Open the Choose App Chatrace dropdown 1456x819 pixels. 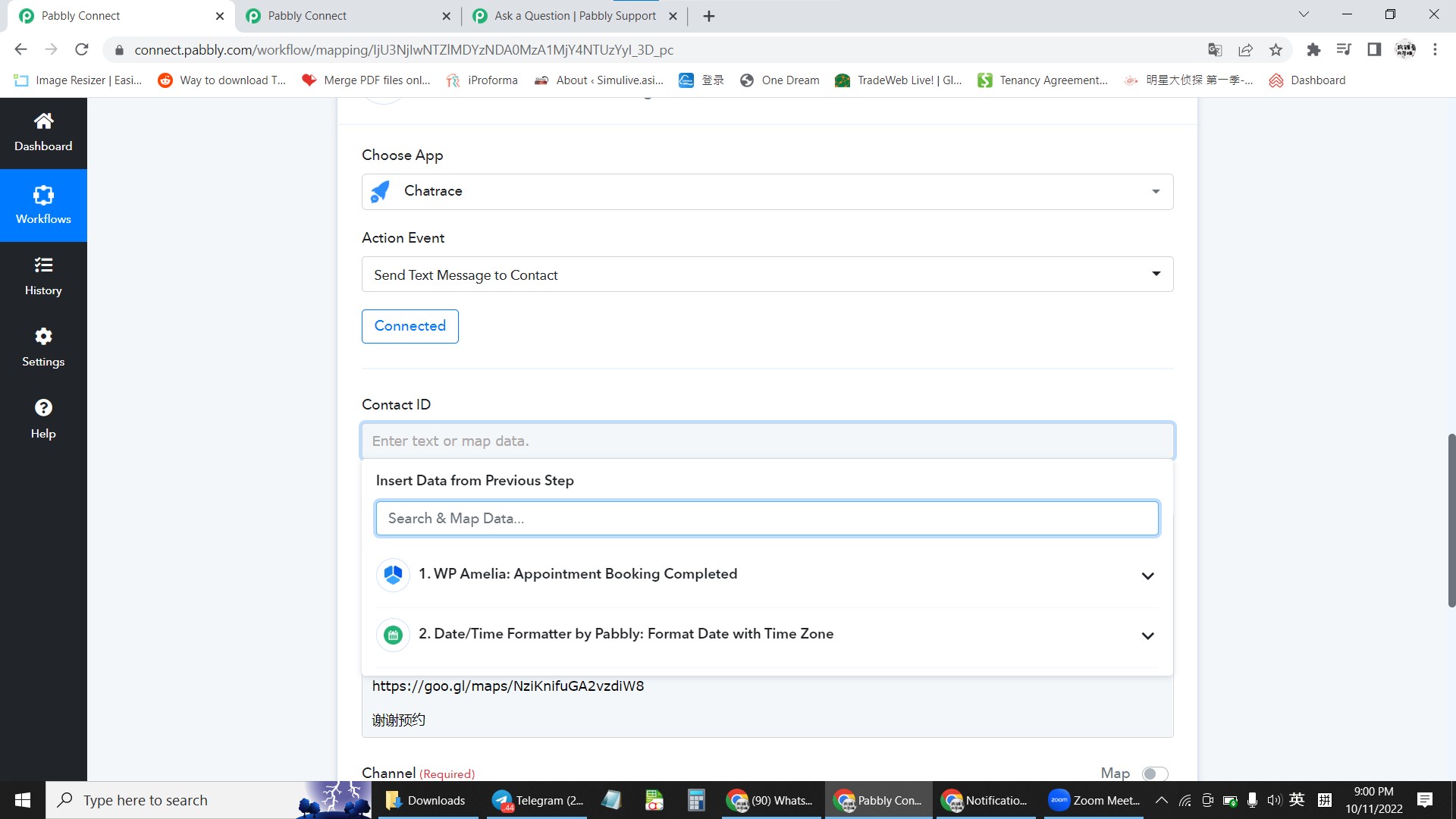(767, 192)
